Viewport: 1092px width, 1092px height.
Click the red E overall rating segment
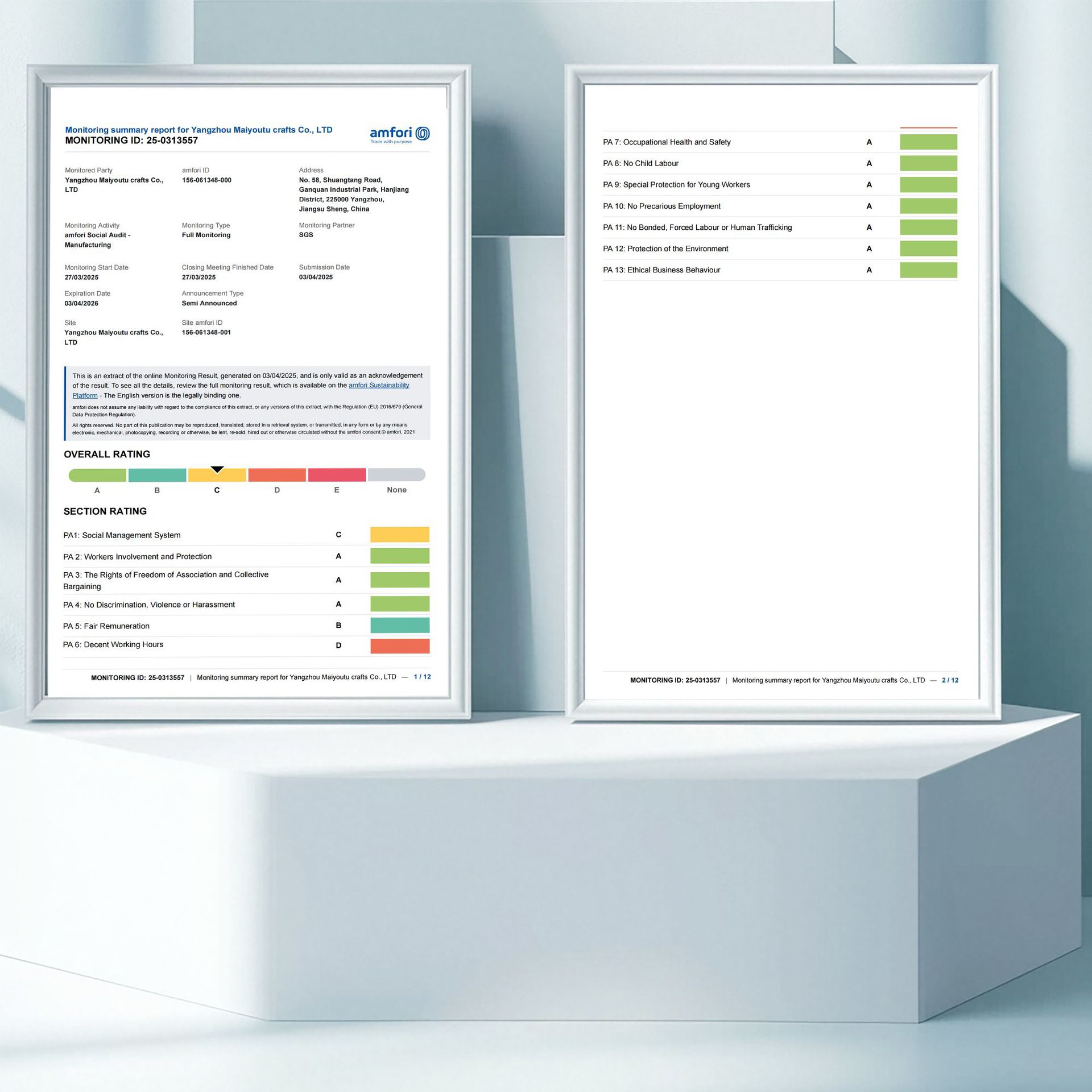(x=337, y=475)
